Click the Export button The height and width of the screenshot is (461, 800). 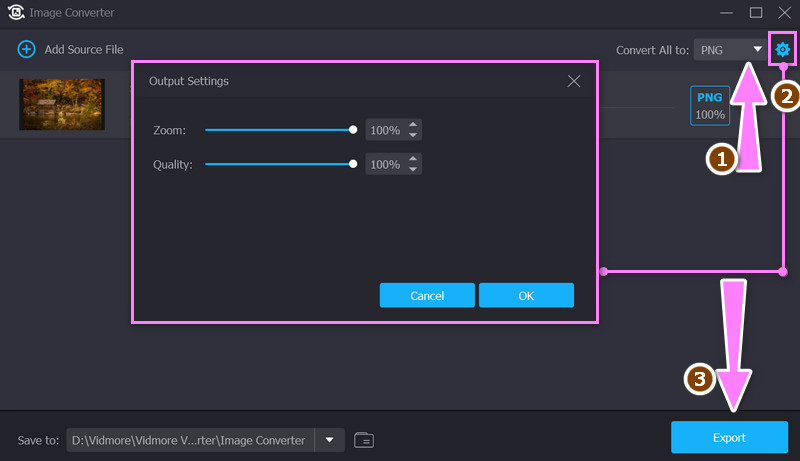pos(729,438)
